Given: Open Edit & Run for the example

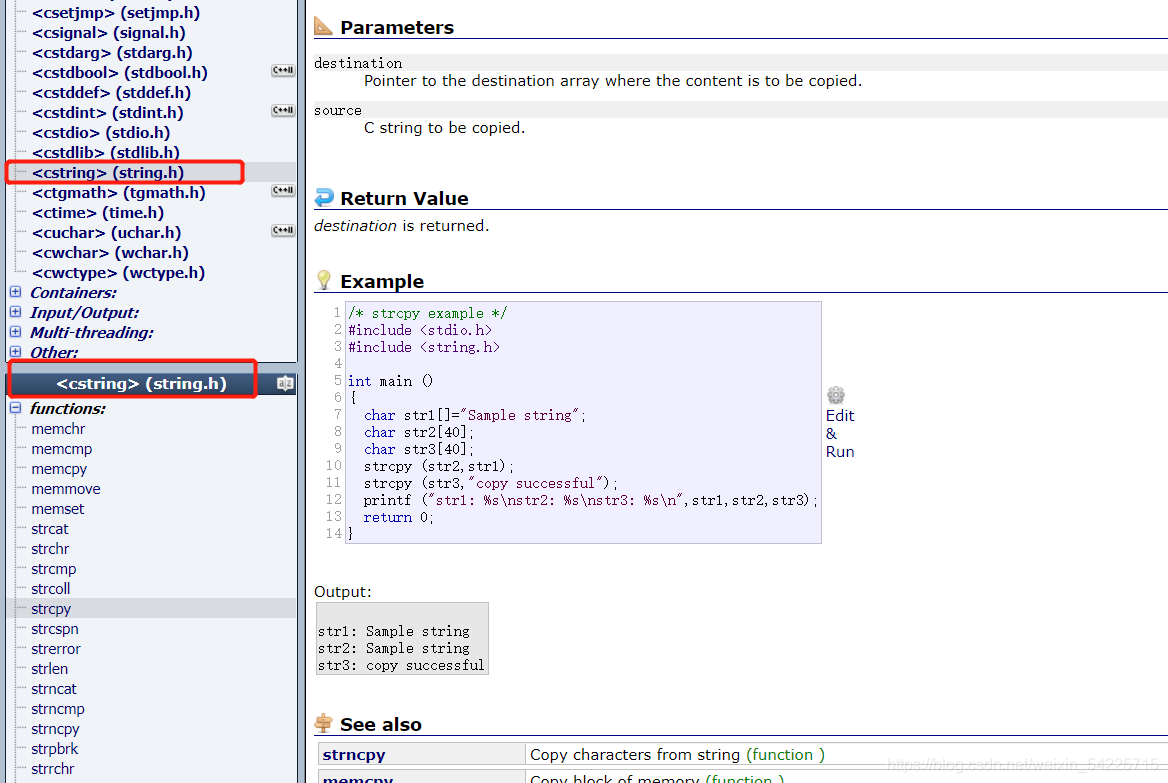Looking at the screenshot, I should [x=840, y=434].
